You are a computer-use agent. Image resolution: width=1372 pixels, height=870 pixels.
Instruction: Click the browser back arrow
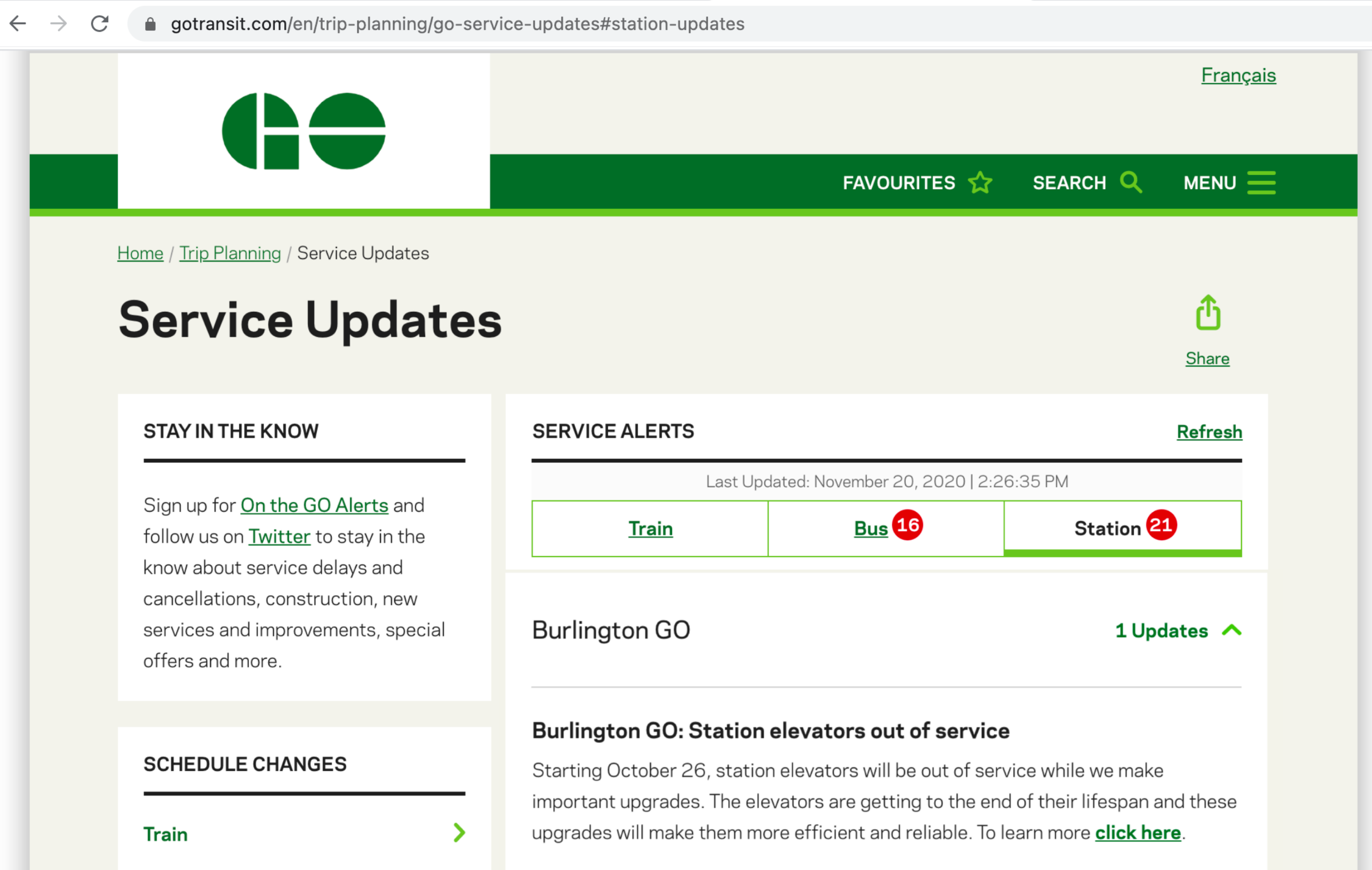coord(18,23)
